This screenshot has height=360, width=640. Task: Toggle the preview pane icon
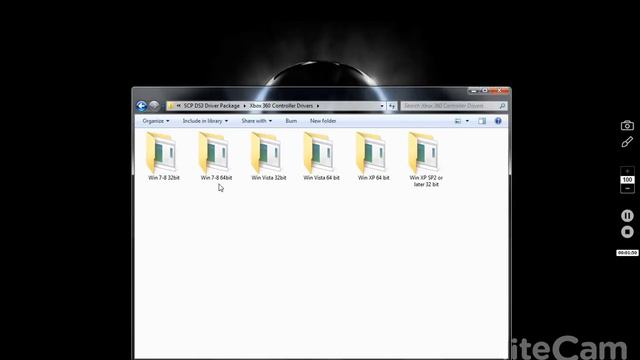coord(482,121)
